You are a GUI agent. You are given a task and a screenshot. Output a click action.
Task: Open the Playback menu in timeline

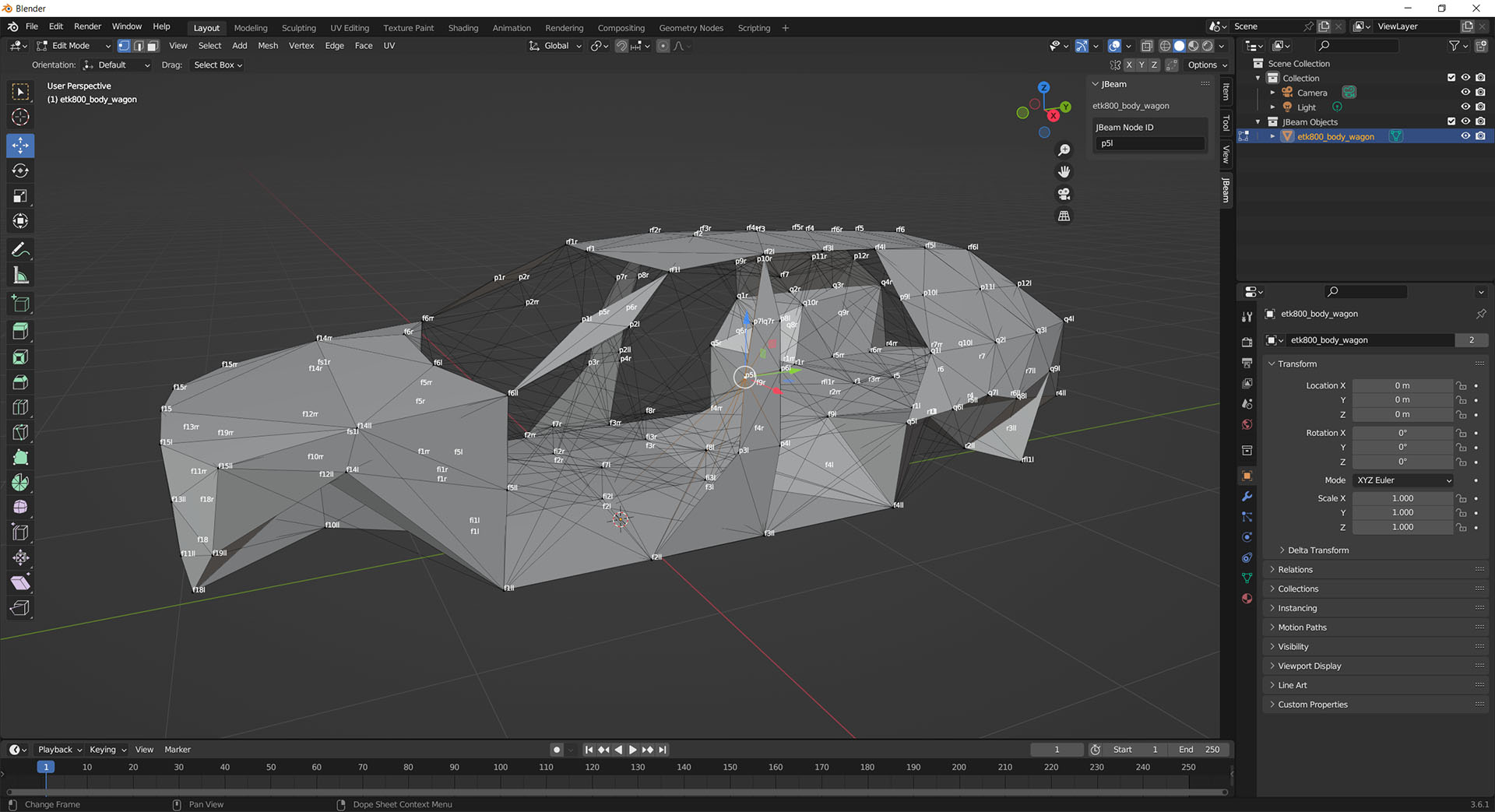(x=60, y=750)
